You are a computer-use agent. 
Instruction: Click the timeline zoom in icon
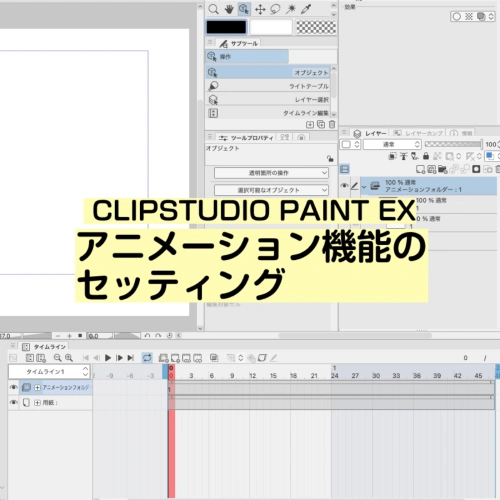tap(69, 358)
